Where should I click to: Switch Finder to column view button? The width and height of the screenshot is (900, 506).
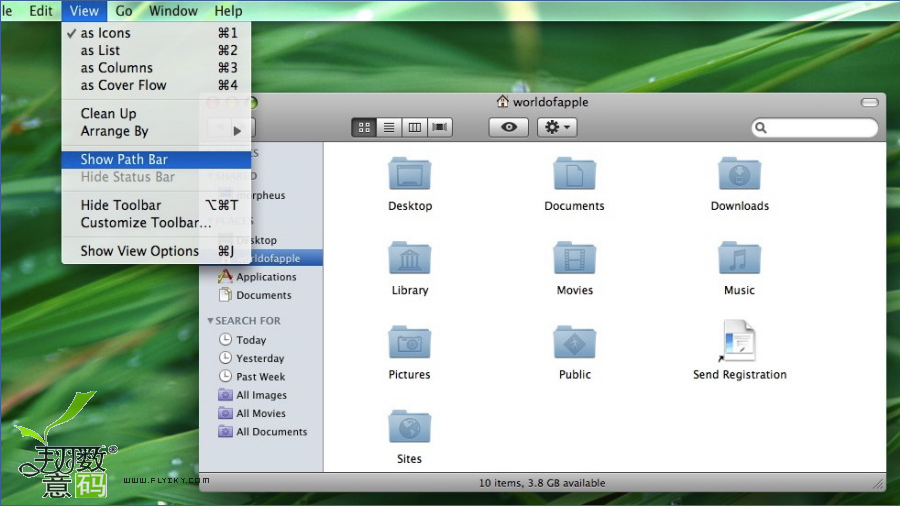tap(414, 127)
